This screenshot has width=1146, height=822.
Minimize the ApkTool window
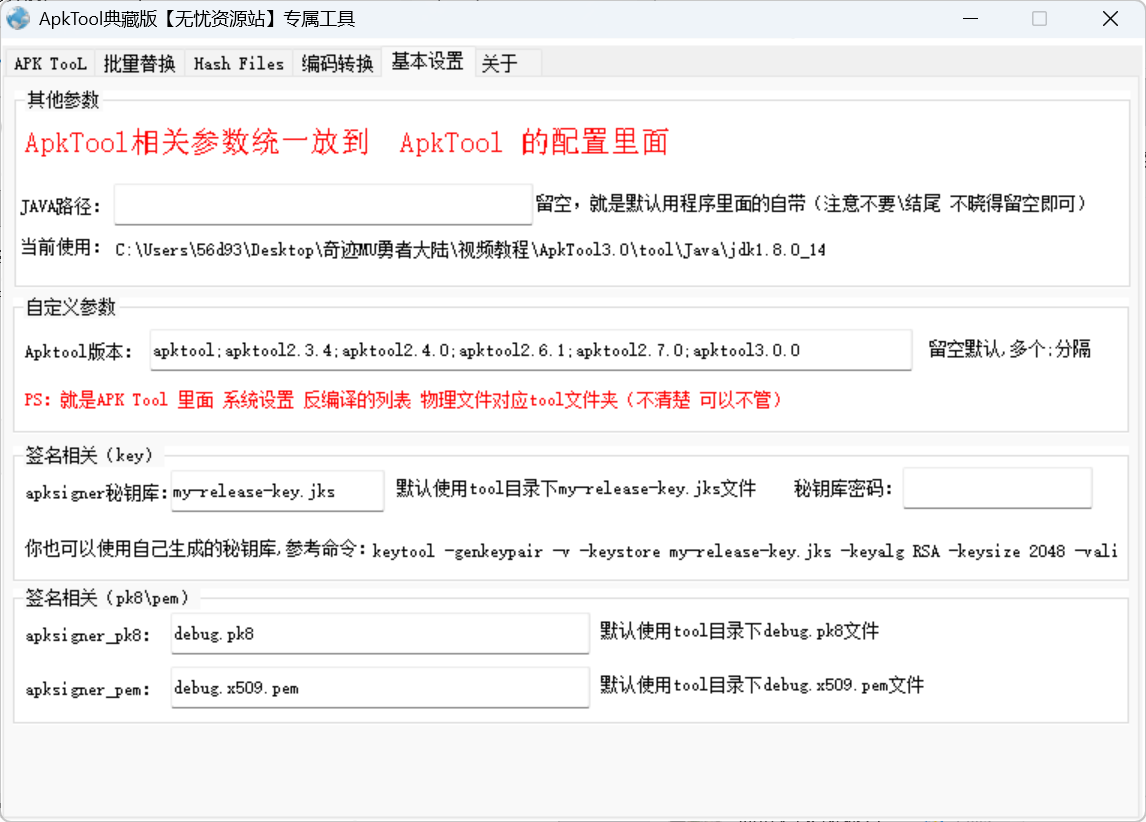click(971, 18)
